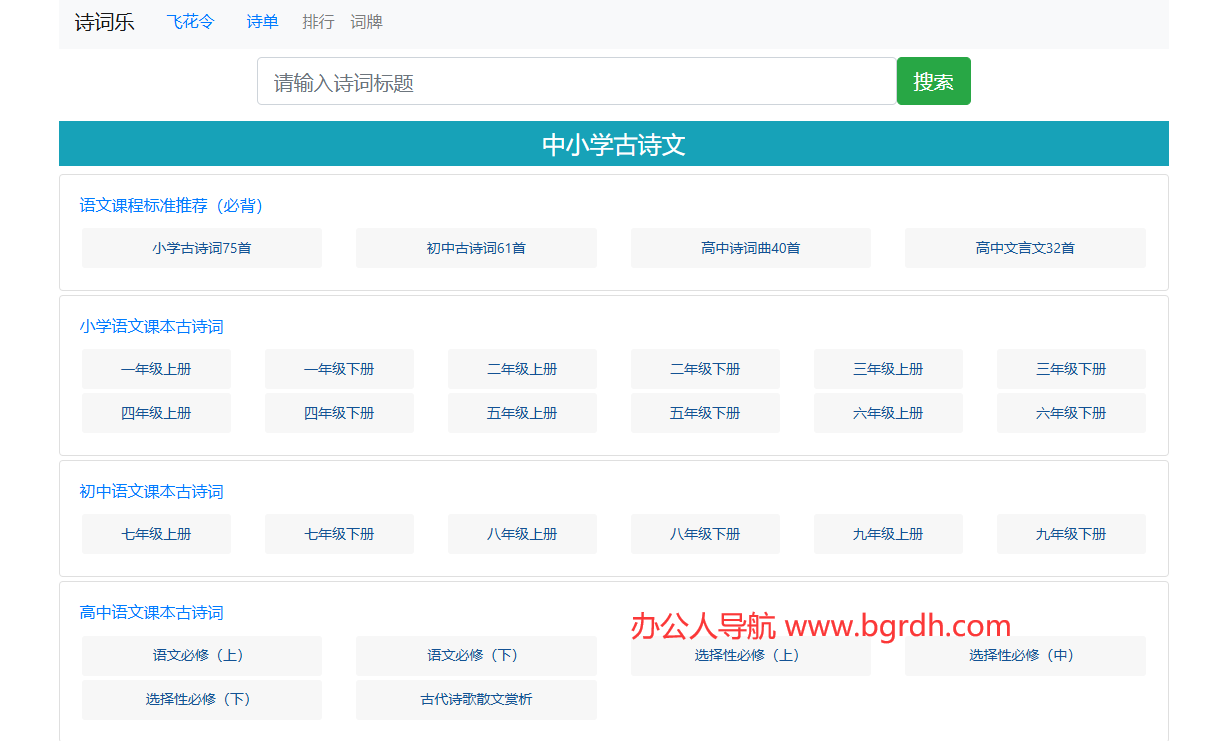Screen dimensions: 1228x741
Task: Switch to the 诗单 navigation item
Action: 262,22
